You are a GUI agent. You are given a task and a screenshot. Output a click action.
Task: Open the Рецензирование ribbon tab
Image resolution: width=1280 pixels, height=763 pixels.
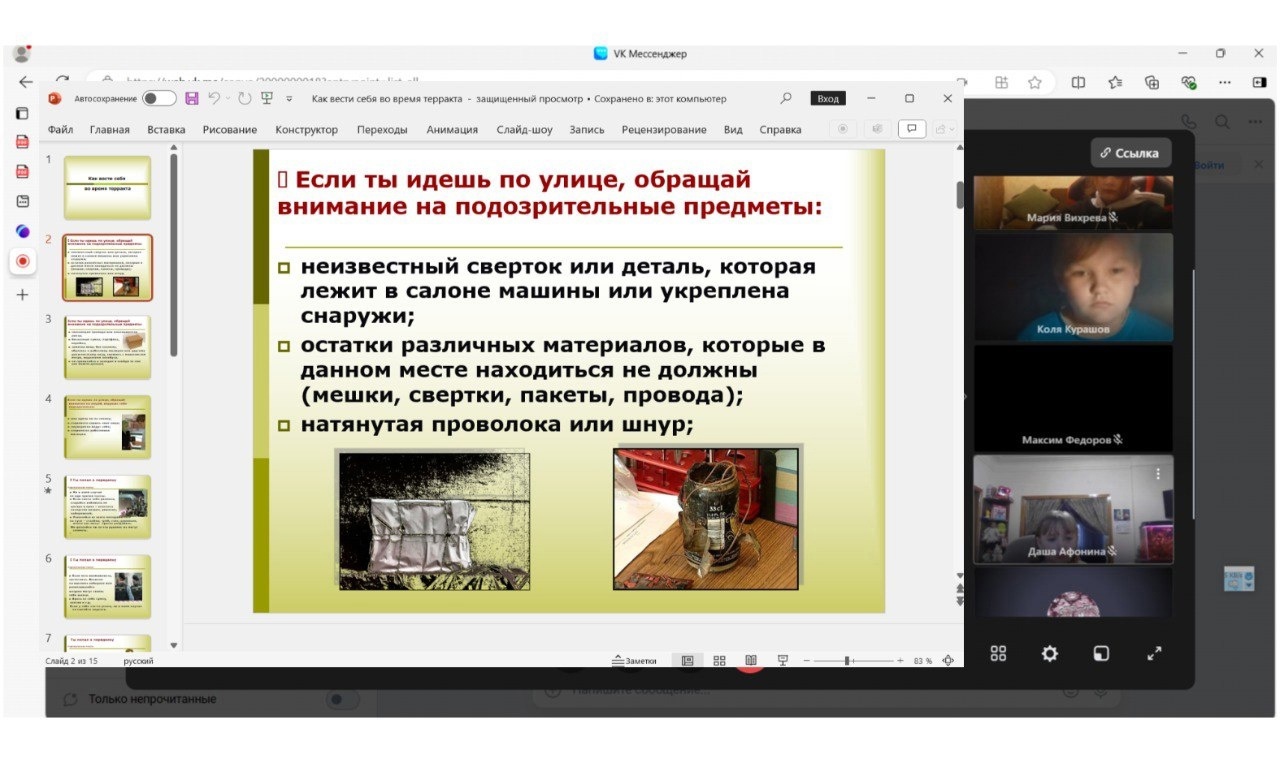tap(664, 129)
